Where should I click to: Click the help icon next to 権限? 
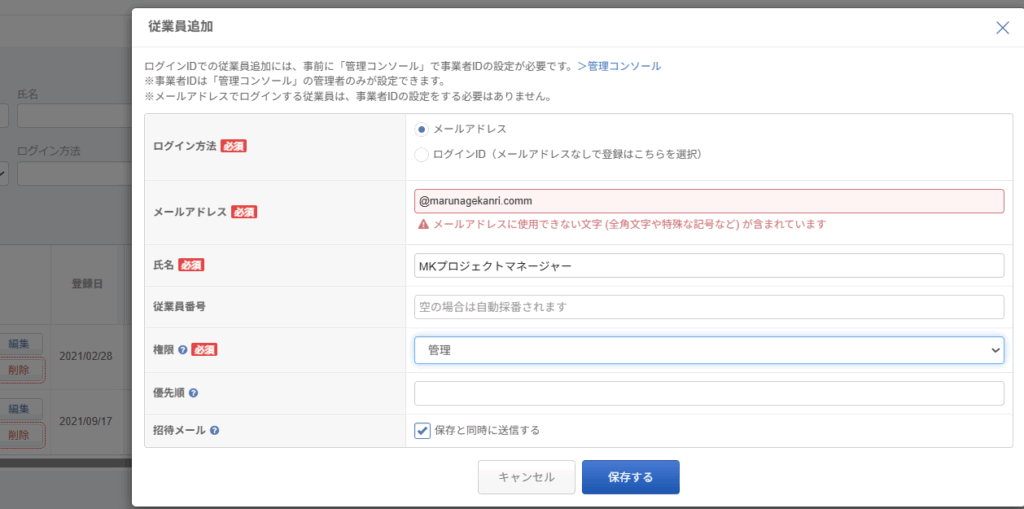183,350
